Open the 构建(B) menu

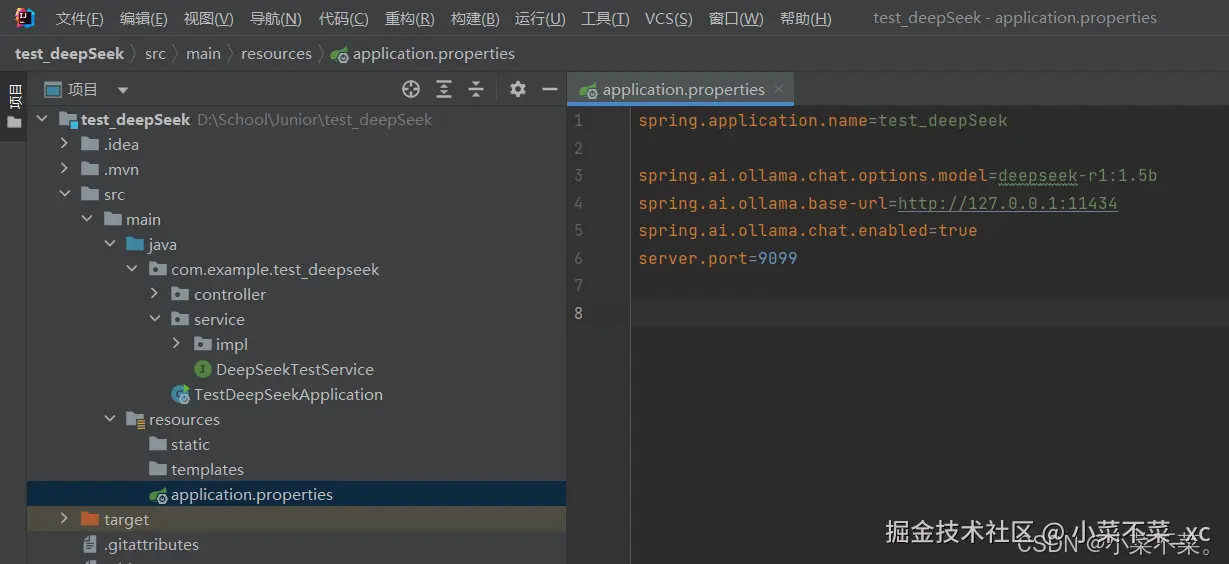(x=475, y=19)
